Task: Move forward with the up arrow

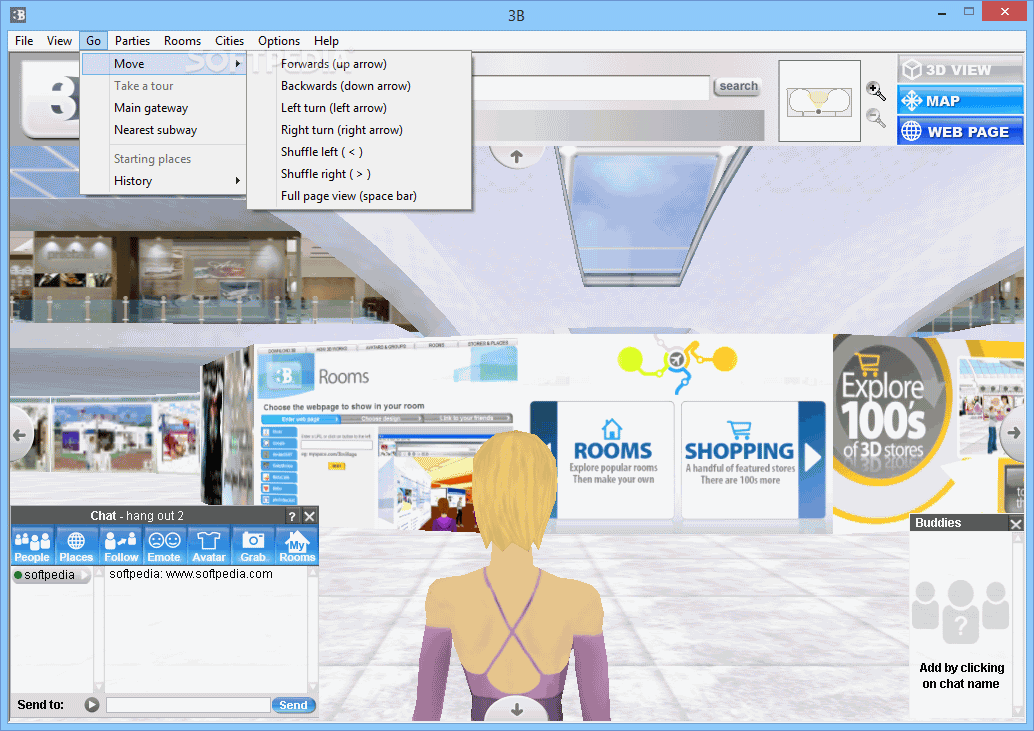Action: click(x=517, y=156)
